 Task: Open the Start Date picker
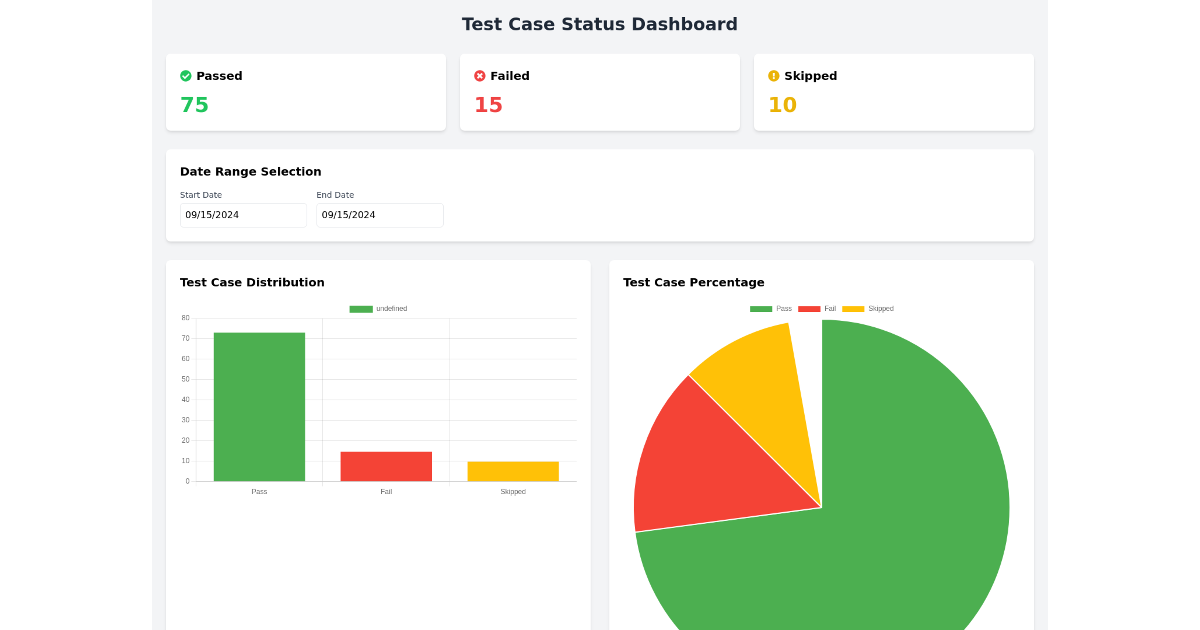point(243,215)
